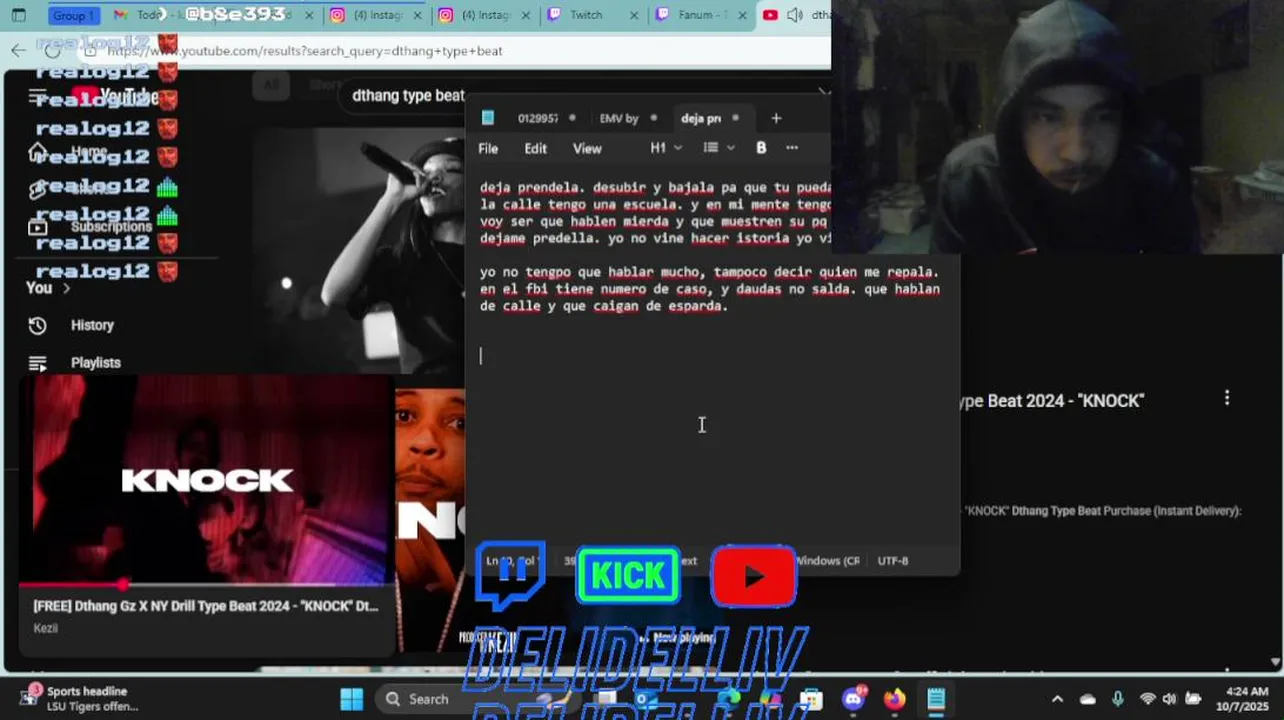Open the Windows Start menu
Viewport: 1284px width, 720px height.
click(x=352, y=699)
